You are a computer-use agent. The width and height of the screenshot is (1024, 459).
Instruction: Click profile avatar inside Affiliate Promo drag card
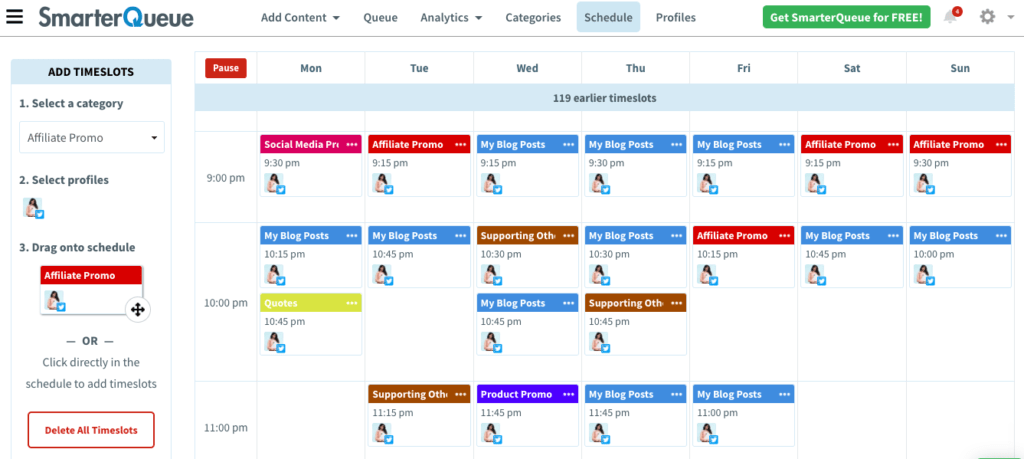click(x=55, y=301)
